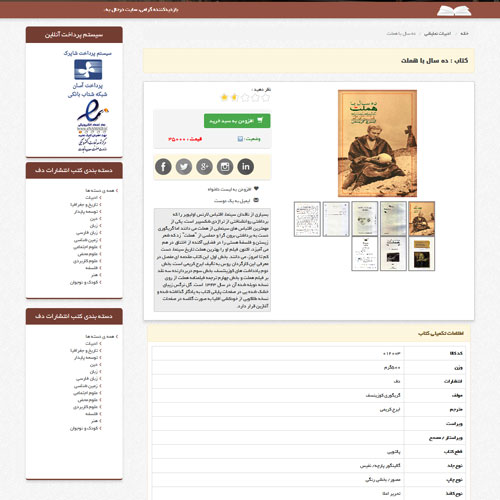Screen dimensions: 500x500
Task: Click the gray book description text box
Action: coord(212,260)
